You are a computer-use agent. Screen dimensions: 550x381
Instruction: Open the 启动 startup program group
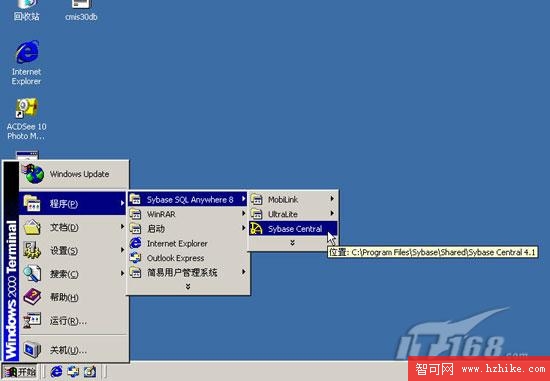[x=188, y=229]
